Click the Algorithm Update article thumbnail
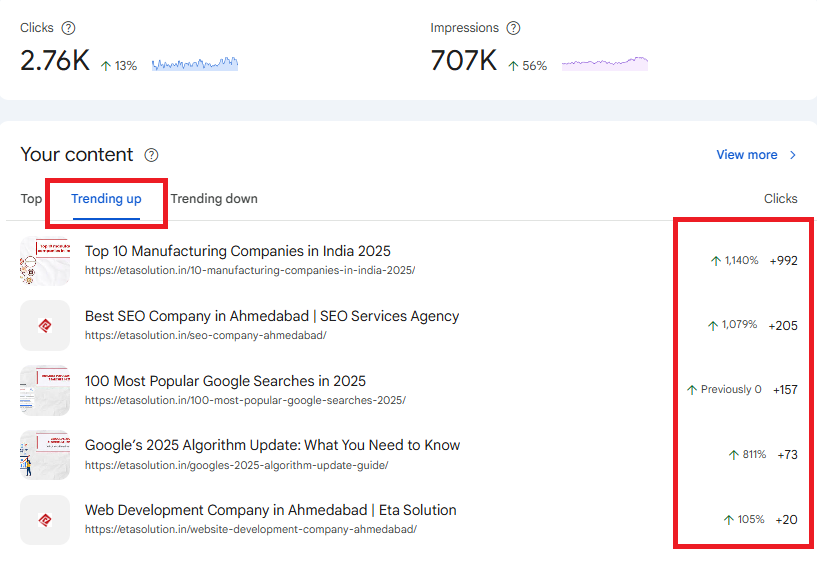817x561 pixels. tap(45, 455)
